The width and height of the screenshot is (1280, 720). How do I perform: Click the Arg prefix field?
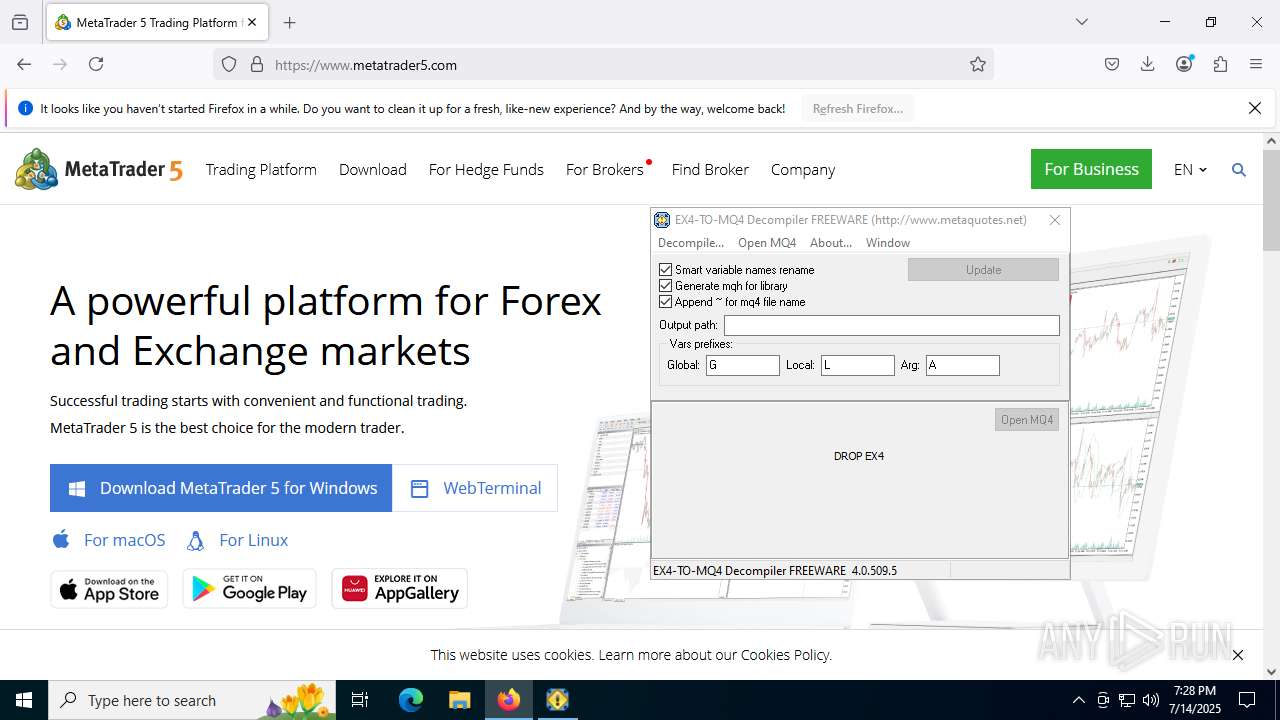(963, 365)
